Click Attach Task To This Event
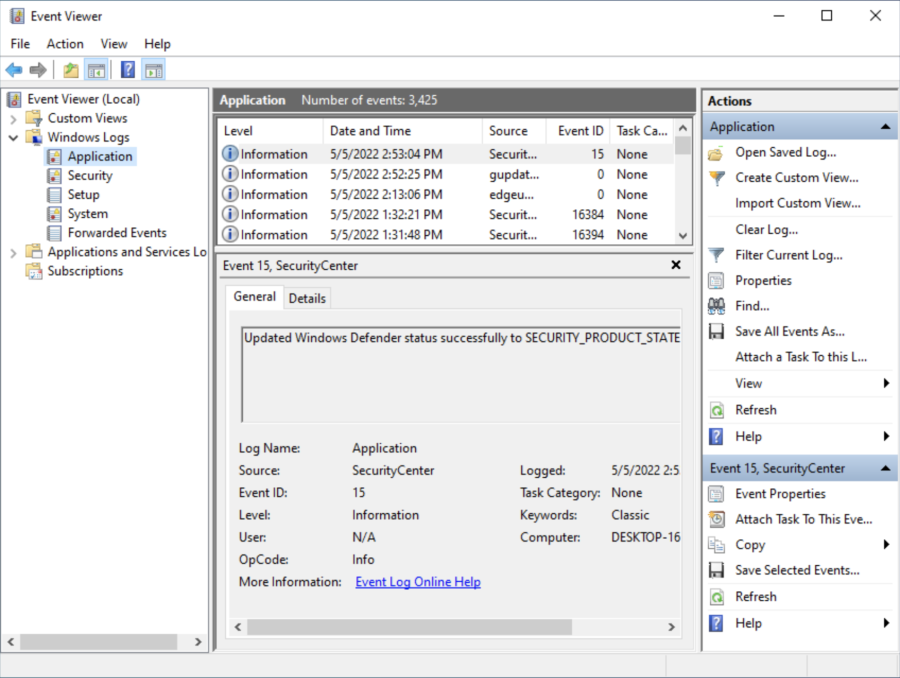The image size is (900, 678). [803, 519]
